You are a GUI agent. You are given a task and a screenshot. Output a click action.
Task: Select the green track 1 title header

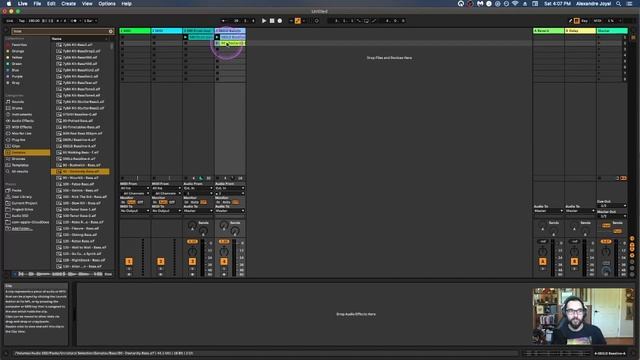[x=135, y=31]
